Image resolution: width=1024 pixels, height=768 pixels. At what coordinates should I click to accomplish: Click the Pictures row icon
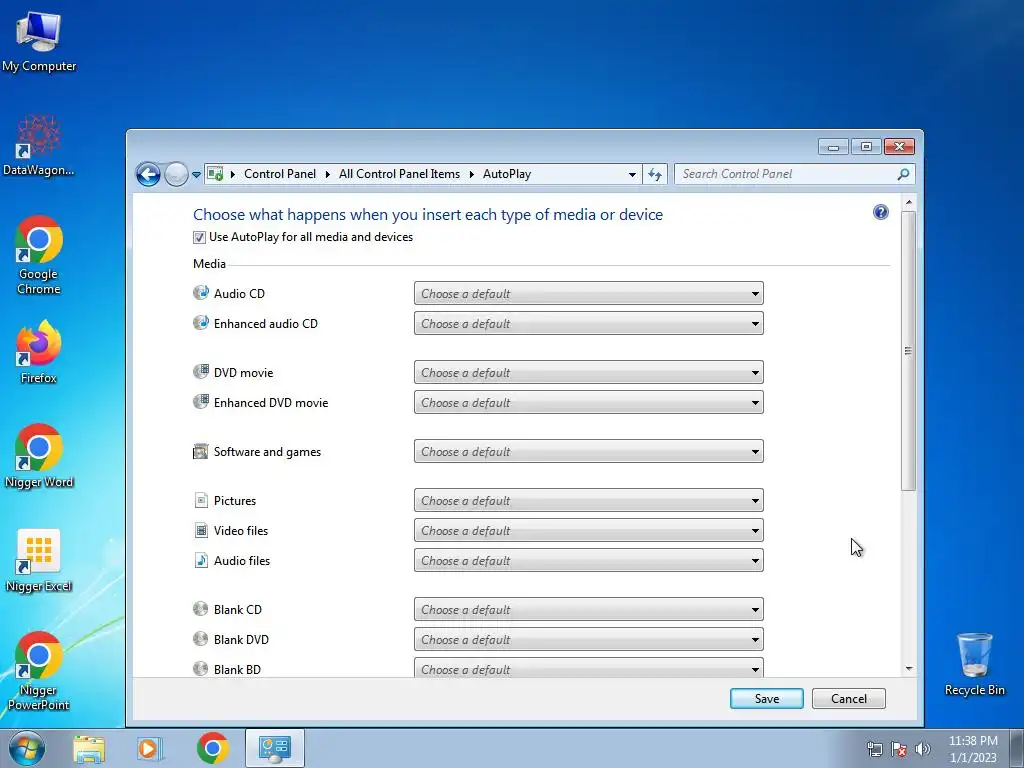[x=201, y=500]
